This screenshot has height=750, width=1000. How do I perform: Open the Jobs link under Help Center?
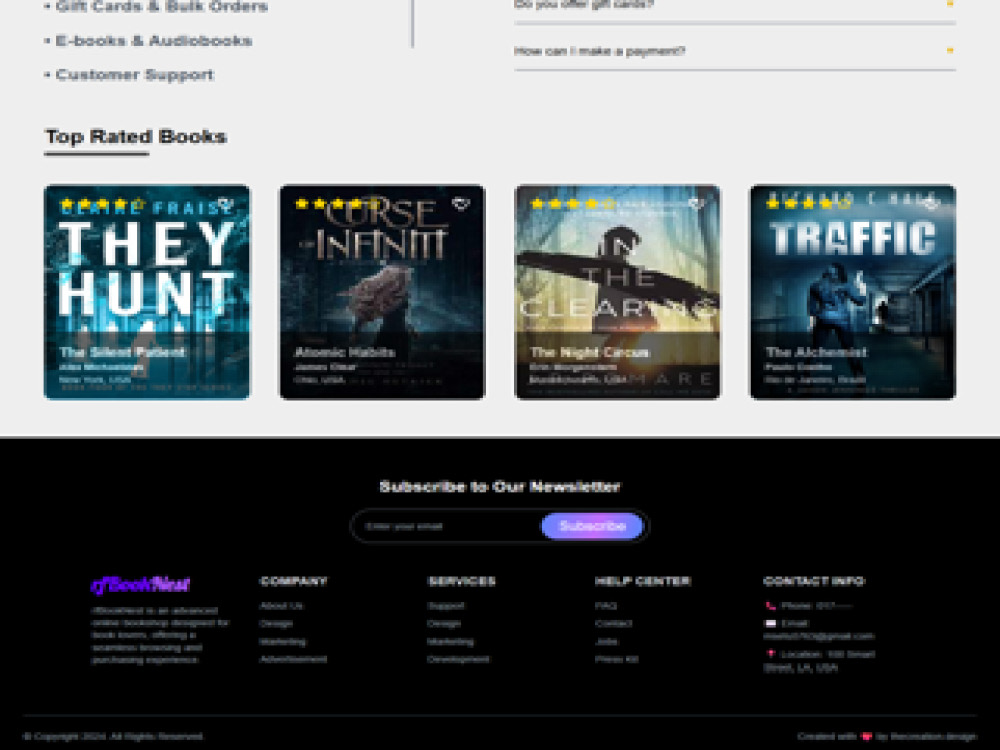607,642
